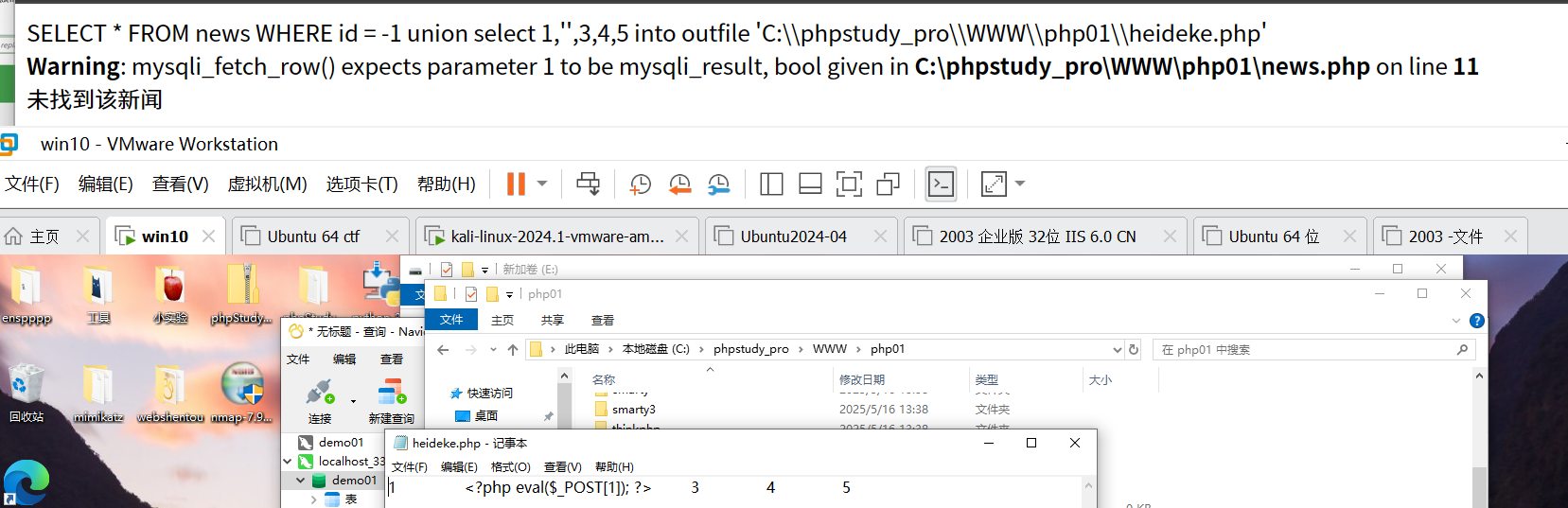Select the ensPPPP desktop folder

coord(26,295)
